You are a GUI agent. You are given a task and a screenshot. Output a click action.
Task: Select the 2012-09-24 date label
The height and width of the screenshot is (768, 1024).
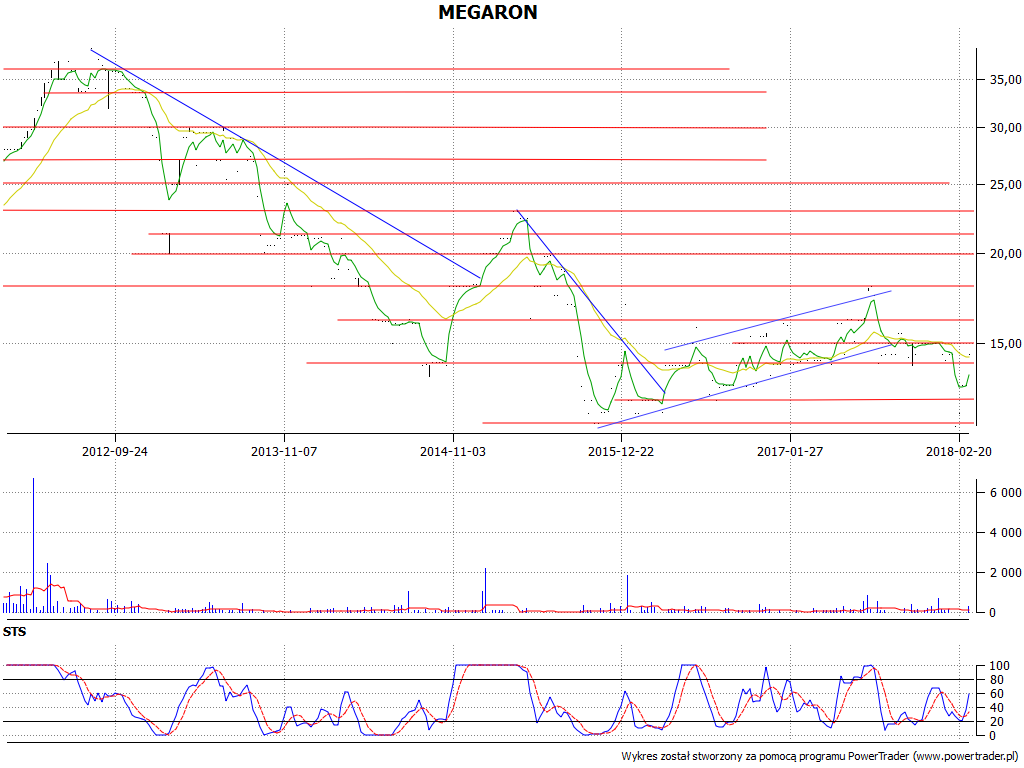[115, 451]
